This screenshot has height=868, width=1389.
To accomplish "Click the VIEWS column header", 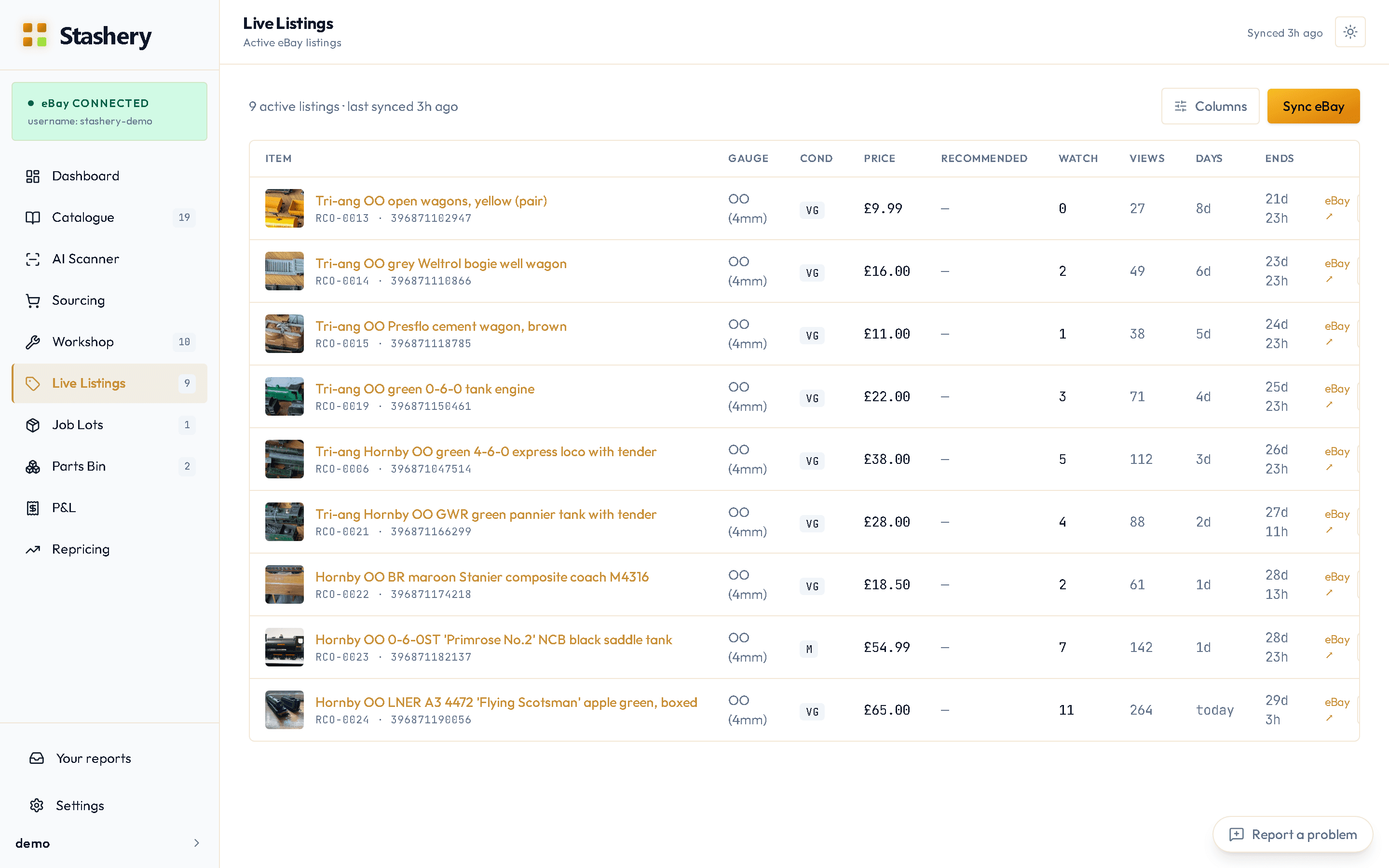I will [1147, 159].
